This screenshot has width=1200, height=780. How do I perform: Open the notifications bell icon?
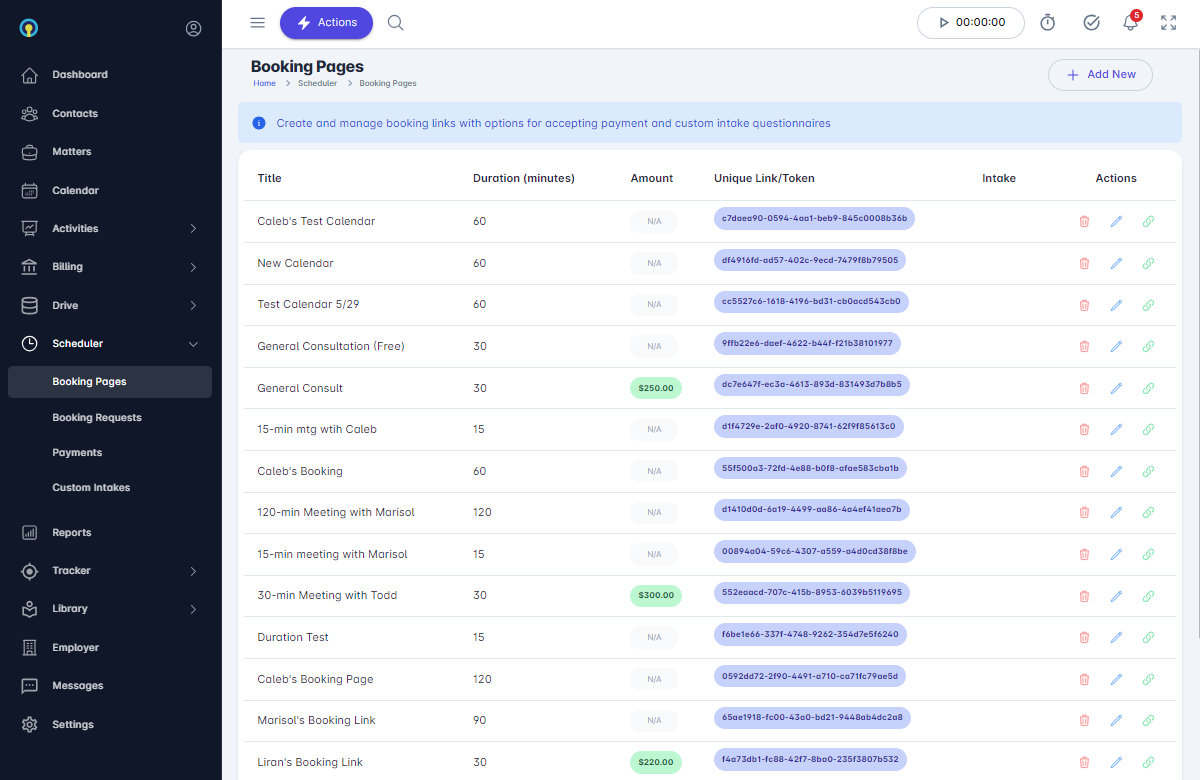point(1130,23)
